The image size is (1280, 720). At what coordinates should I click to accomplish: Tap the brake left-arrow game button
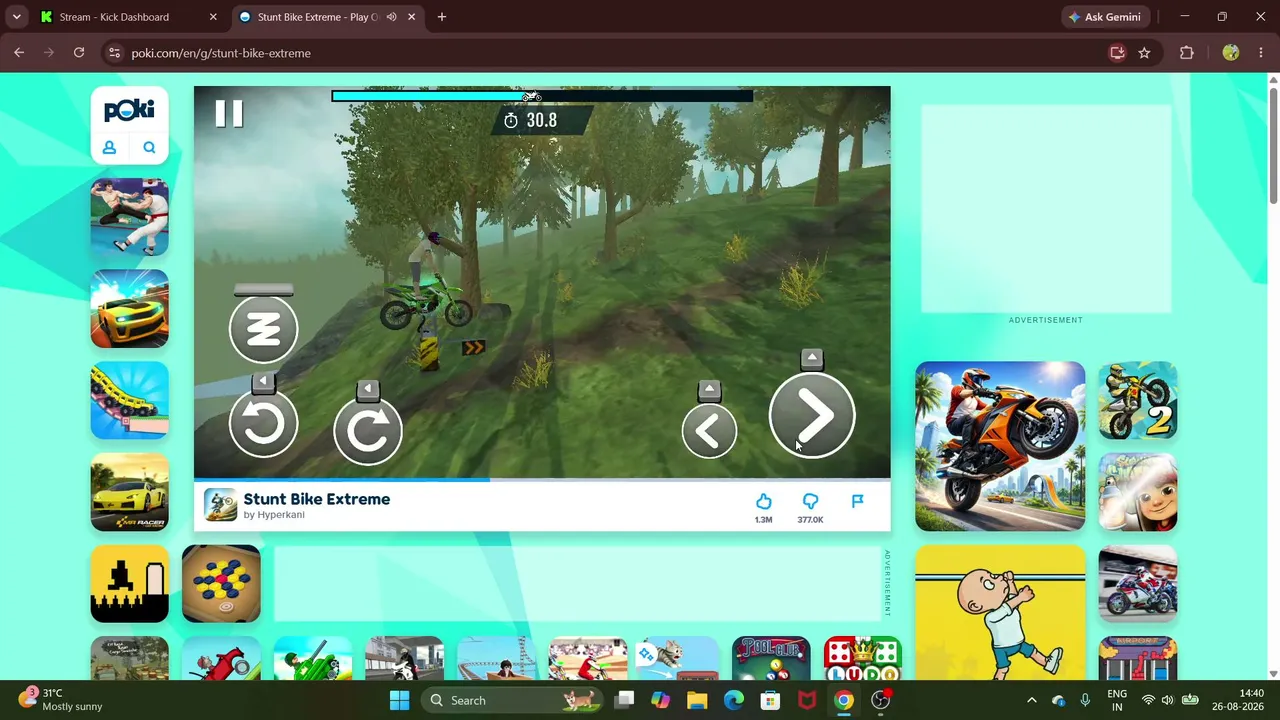[x=709, y=431]
